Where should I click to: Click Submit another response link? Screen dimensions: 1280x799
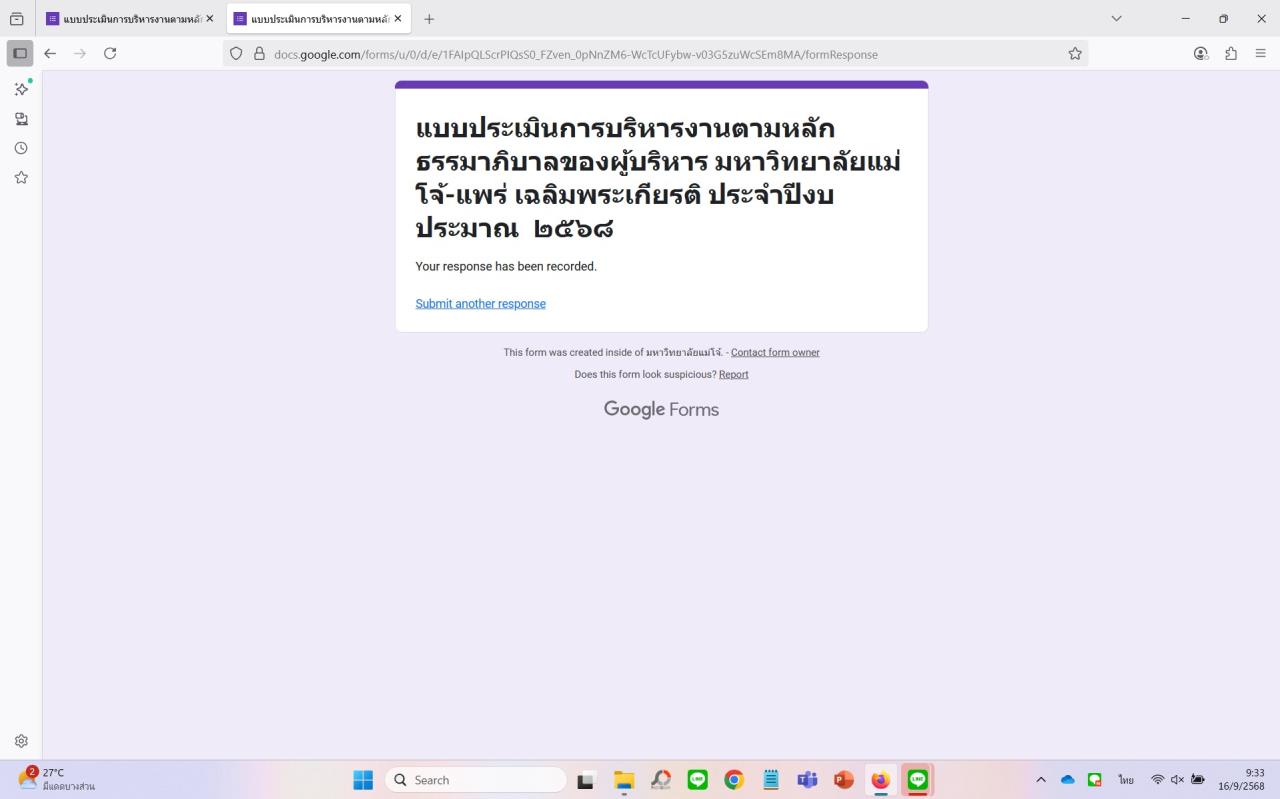pos(480,304)
